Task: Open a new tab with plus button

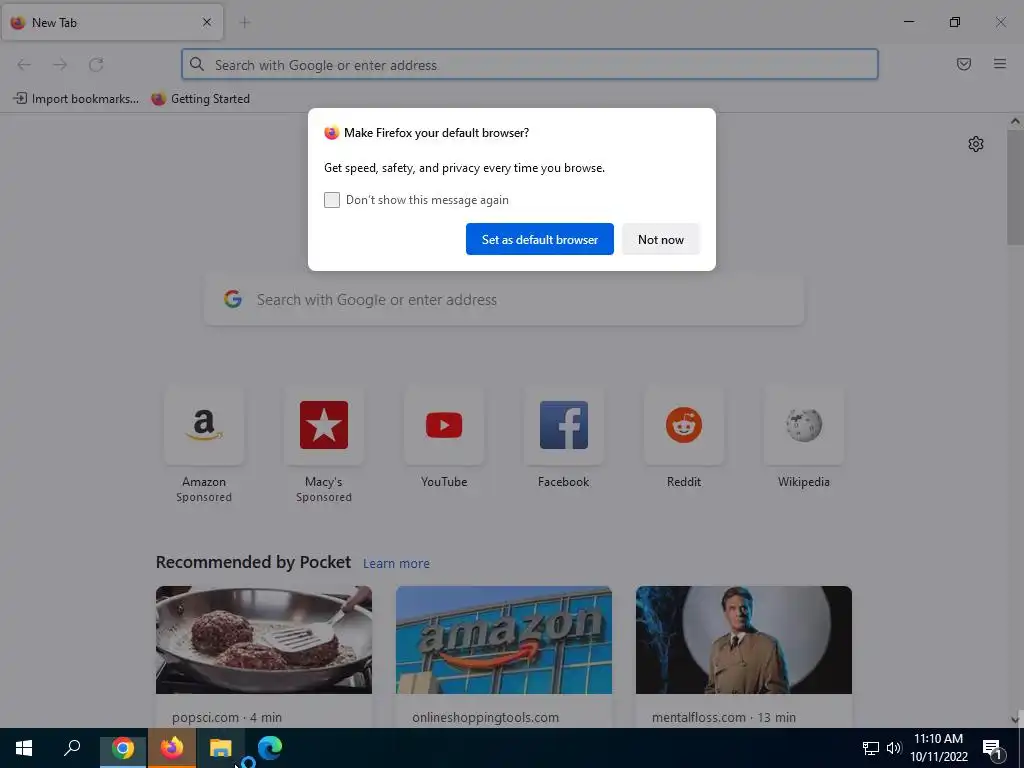Action: (x=245, y=22)
